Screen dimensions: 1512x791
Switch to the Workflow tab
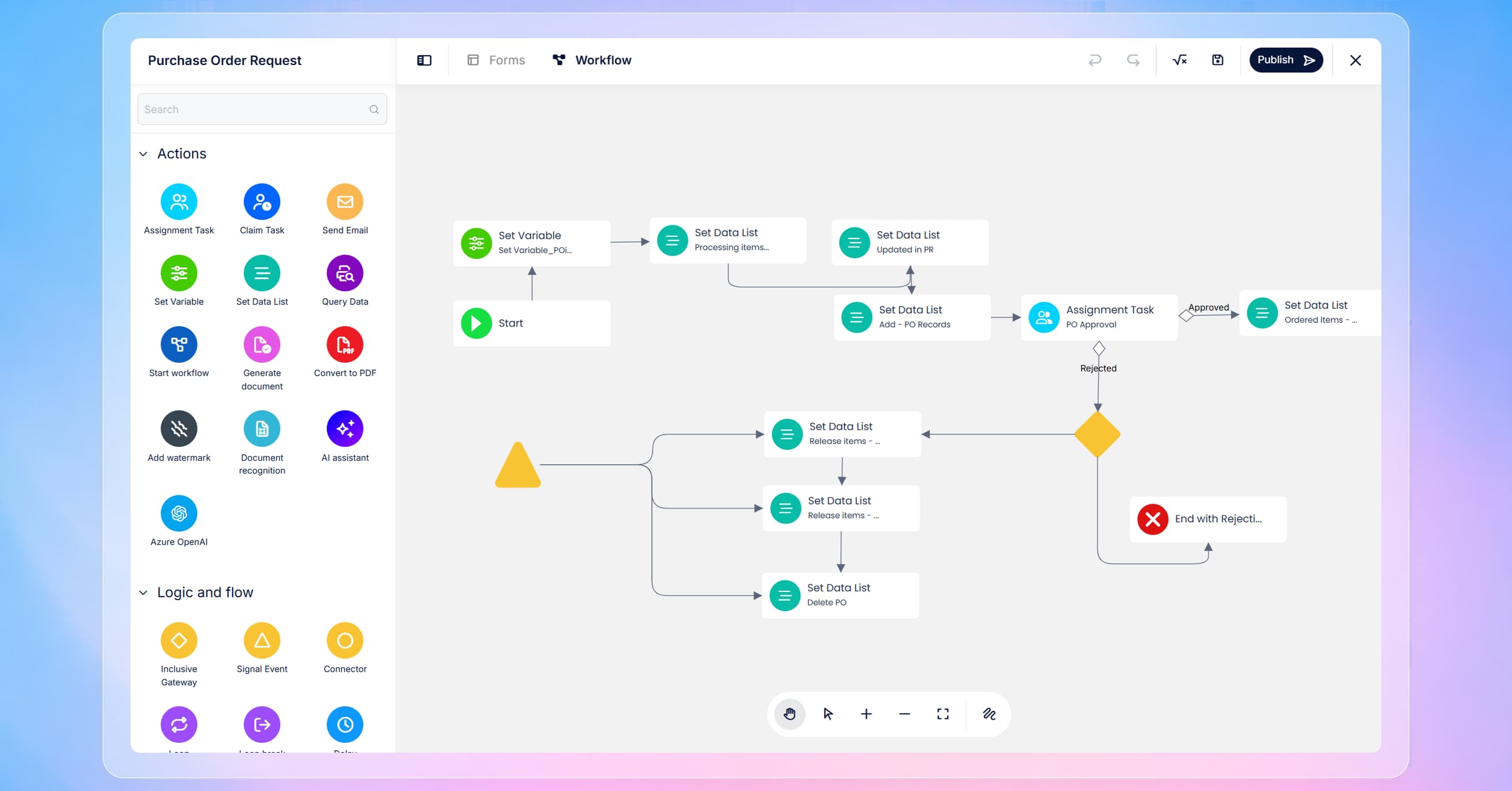[591, 60]
